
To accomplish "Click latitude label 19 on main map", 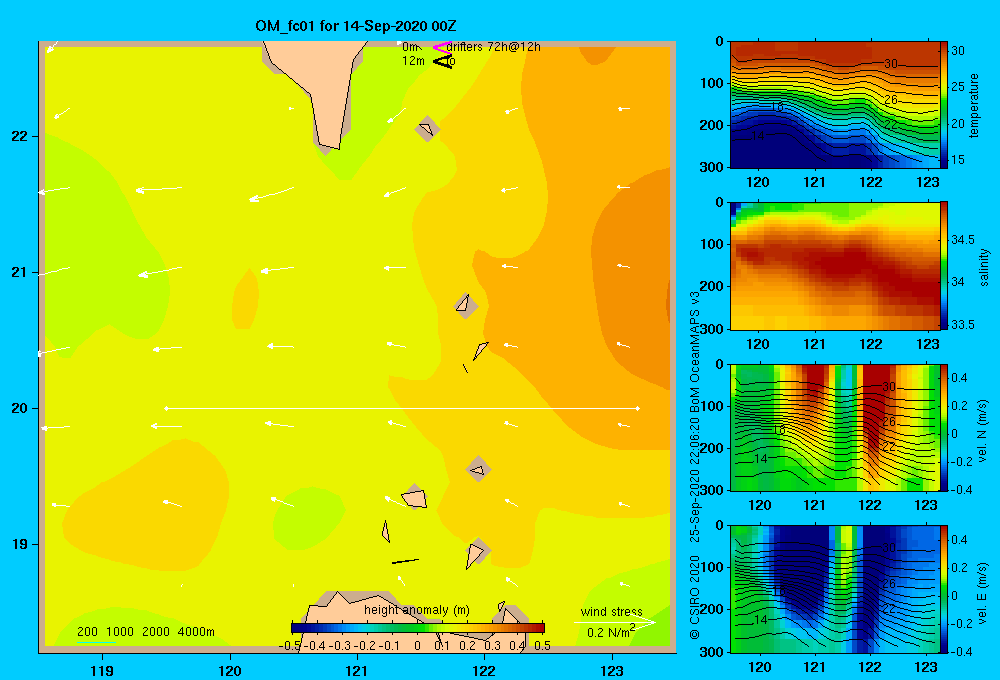I will pos(19,544).
